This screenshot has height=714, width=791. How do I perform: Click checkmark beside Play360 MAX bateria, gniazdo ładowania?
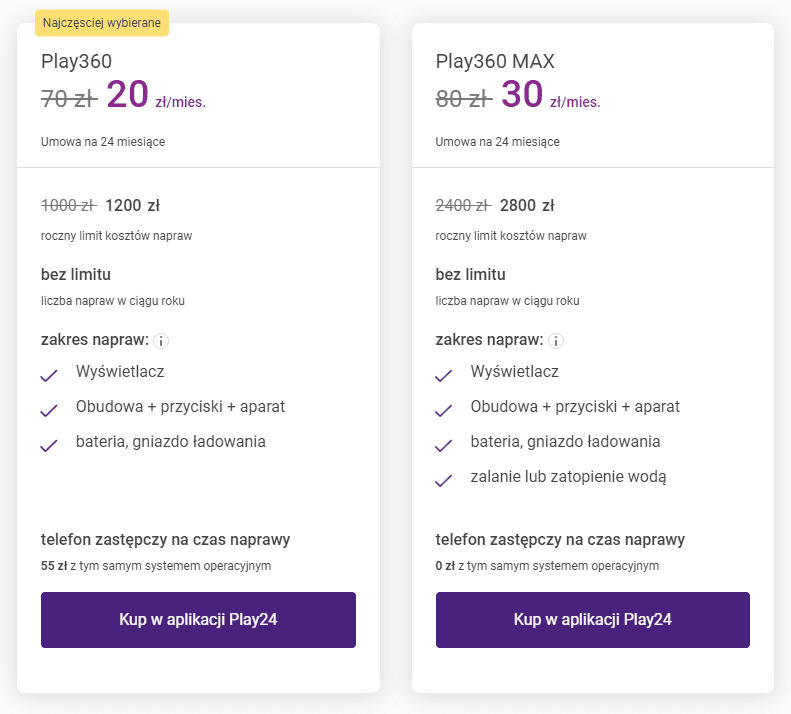(x=444, y=446)
